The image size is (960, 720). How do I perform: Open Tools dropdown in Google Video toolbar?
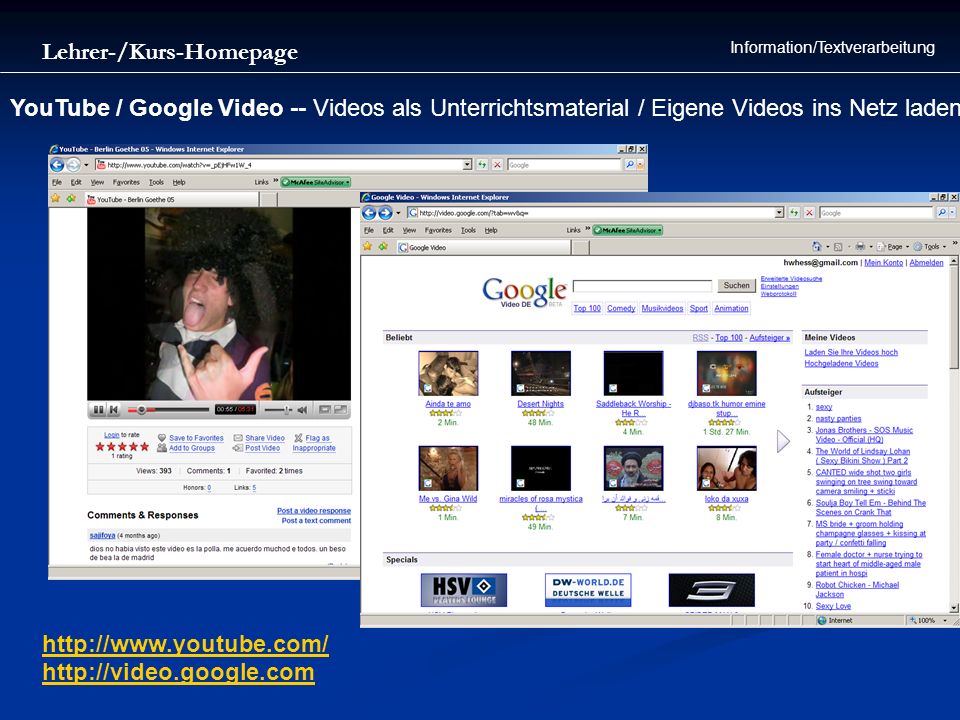click(931, 246)
